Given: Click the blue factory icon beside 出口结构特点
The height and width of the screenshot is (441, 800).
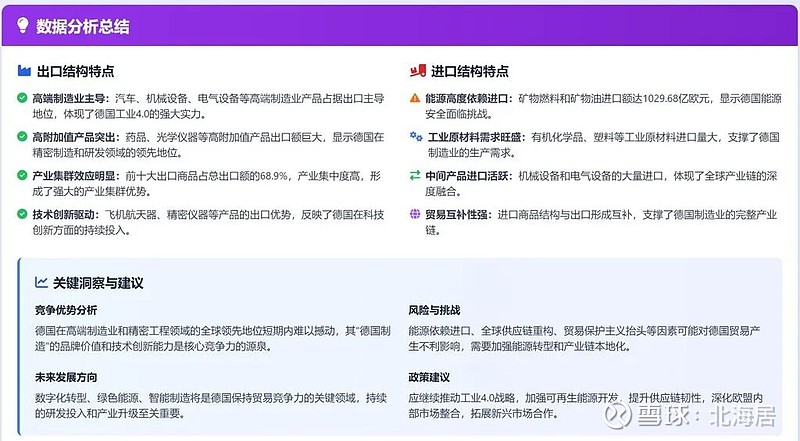Looking at the screenshot, I should click(x=24, y=70).
